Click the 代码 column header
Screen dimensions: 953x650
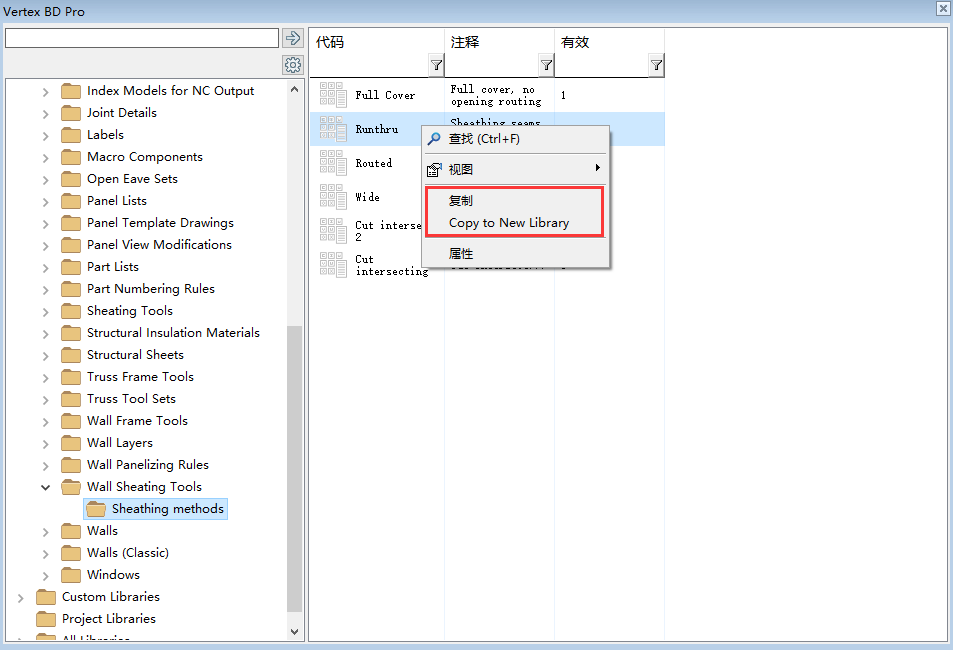[330, 42]
